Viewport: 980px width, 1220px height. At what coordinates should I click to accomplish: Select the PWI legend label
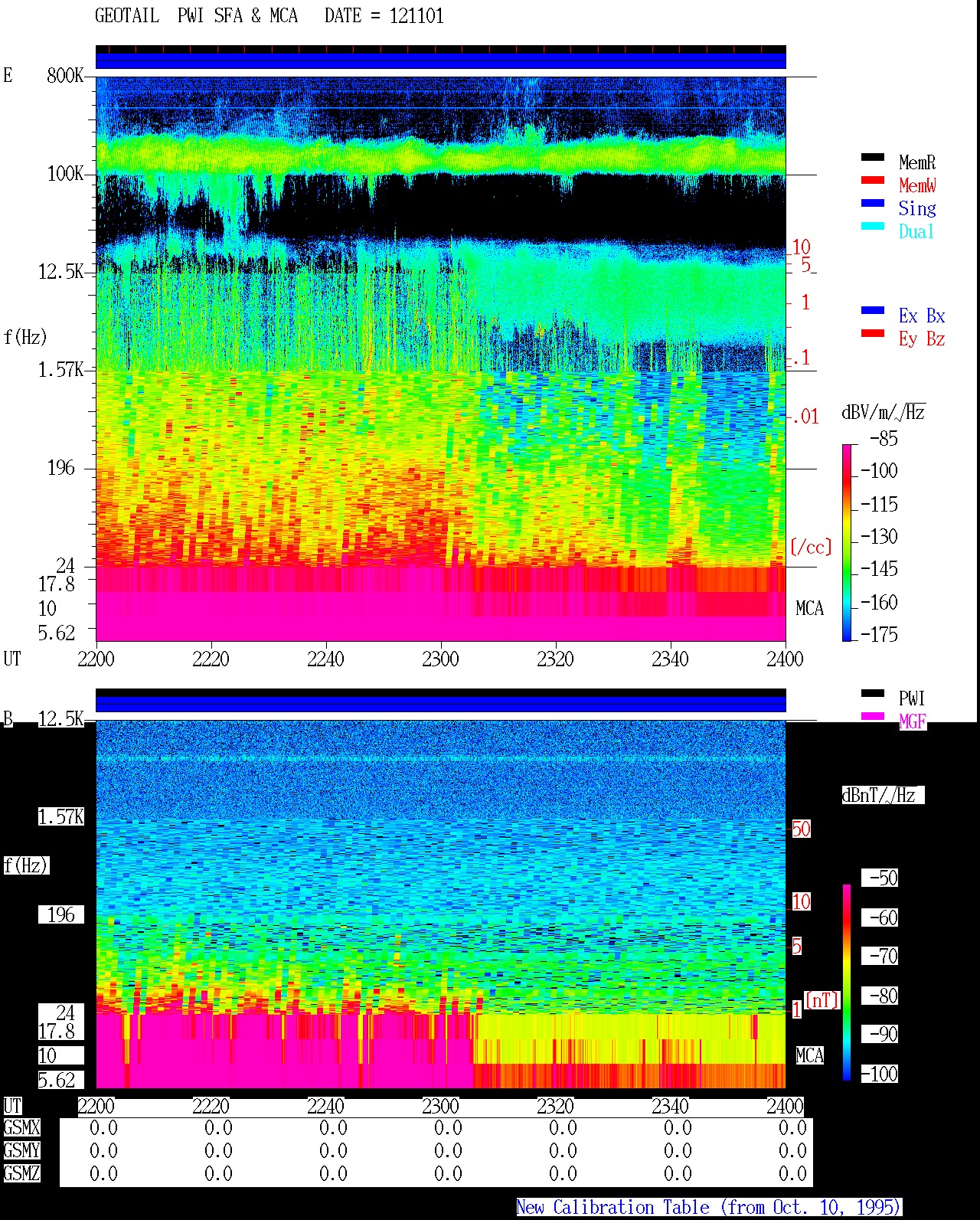(x=912, y=698)
